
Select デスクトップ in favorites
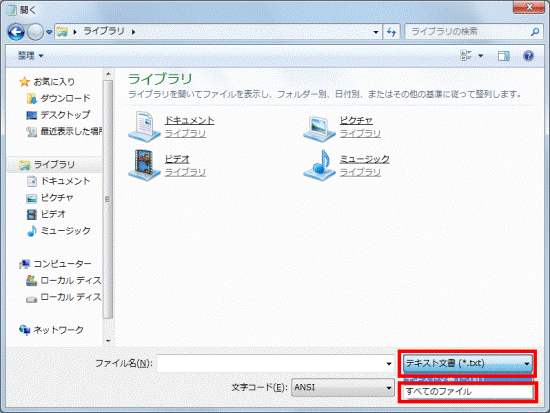click(x=65, y=115)
